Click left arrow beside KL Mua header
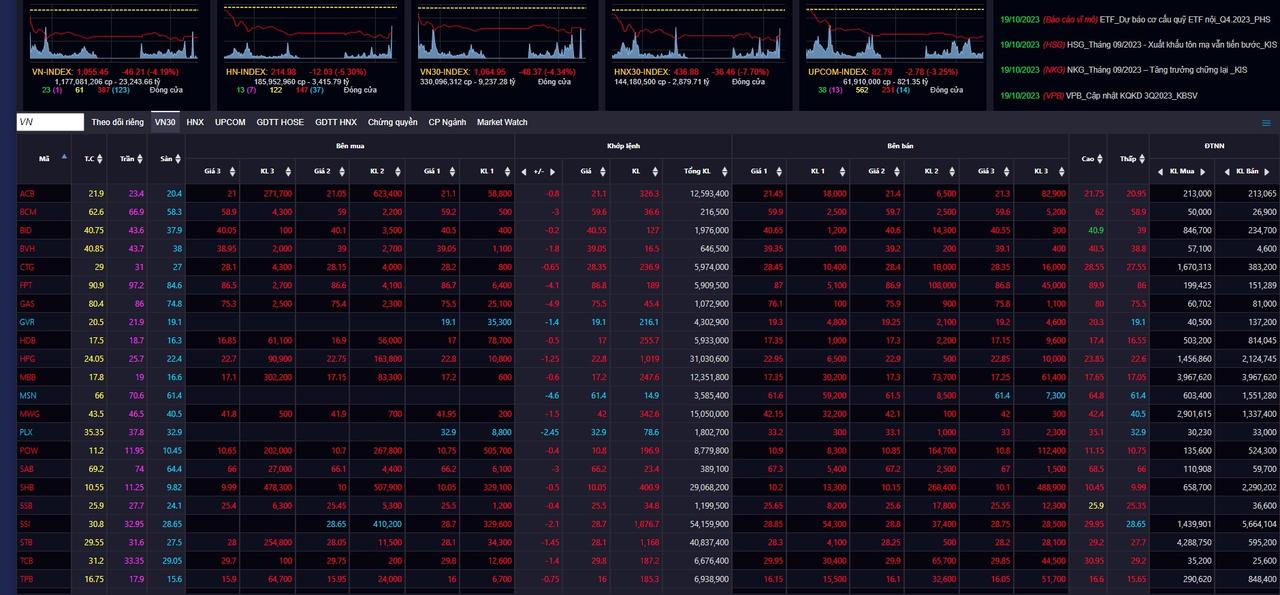Viewport: 1280px width, 595px height. coord(1160,171)
